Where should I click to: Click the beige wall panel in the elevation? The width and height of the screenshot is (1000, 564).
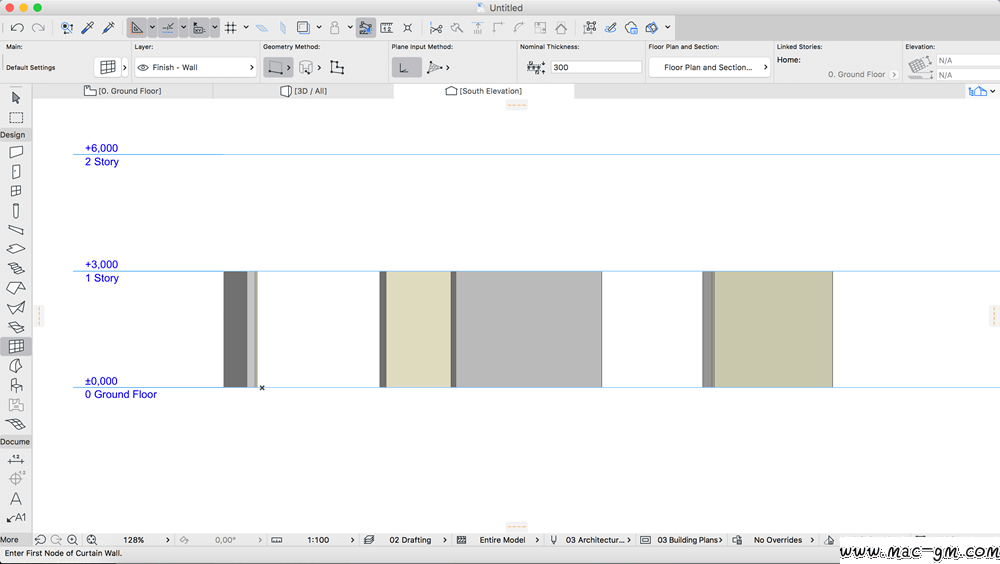click(418, 329)
